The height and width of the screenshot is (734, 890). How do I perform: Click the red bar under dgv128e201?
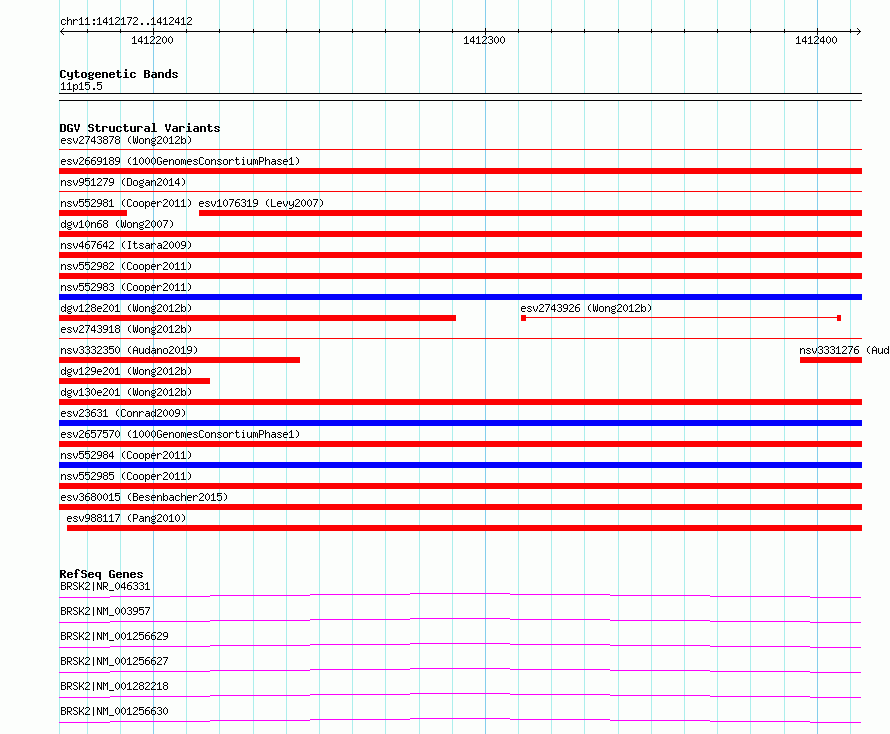[x=258, y=318]
